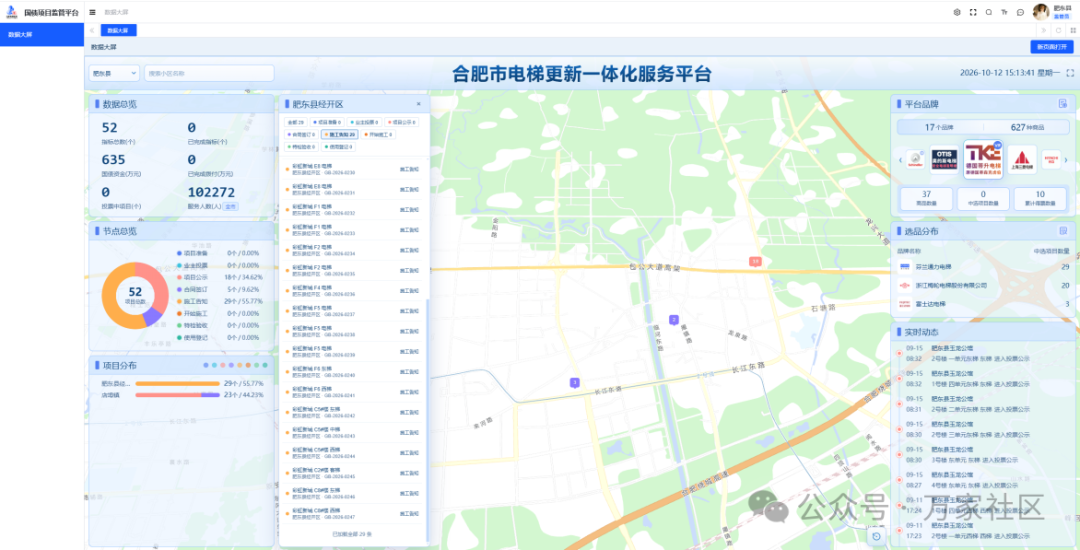1080x550 pixels.
Task: Open list entry GB-2026-0240
Action: [x=352, y=372]
